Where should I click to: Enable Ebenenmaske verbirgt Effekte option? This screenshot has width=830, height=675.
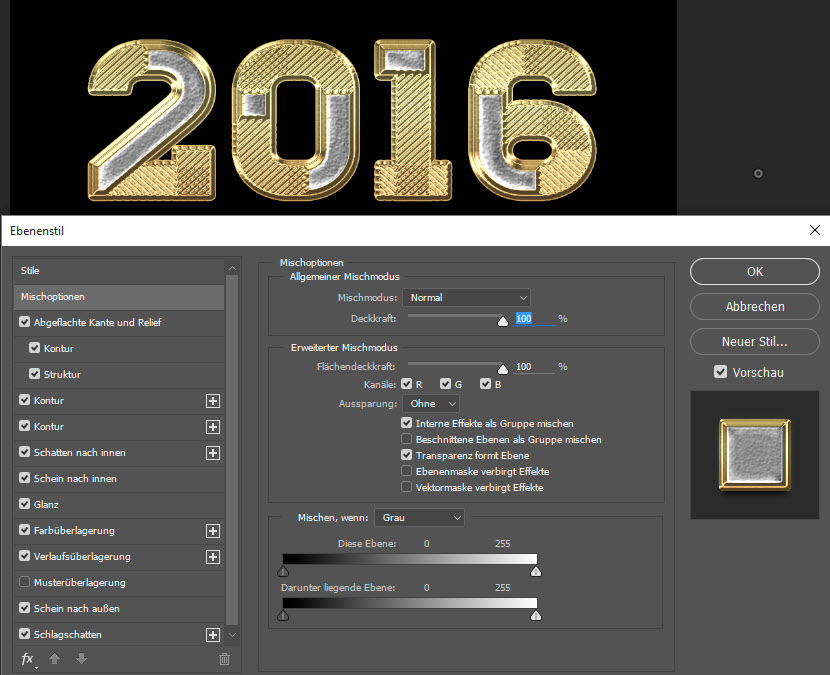coord(406,471)
